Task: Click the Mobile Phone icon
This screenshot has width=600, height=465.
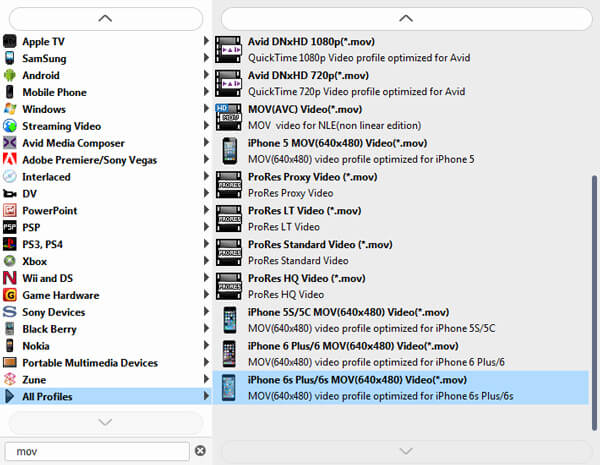Action: click(10, 92)
